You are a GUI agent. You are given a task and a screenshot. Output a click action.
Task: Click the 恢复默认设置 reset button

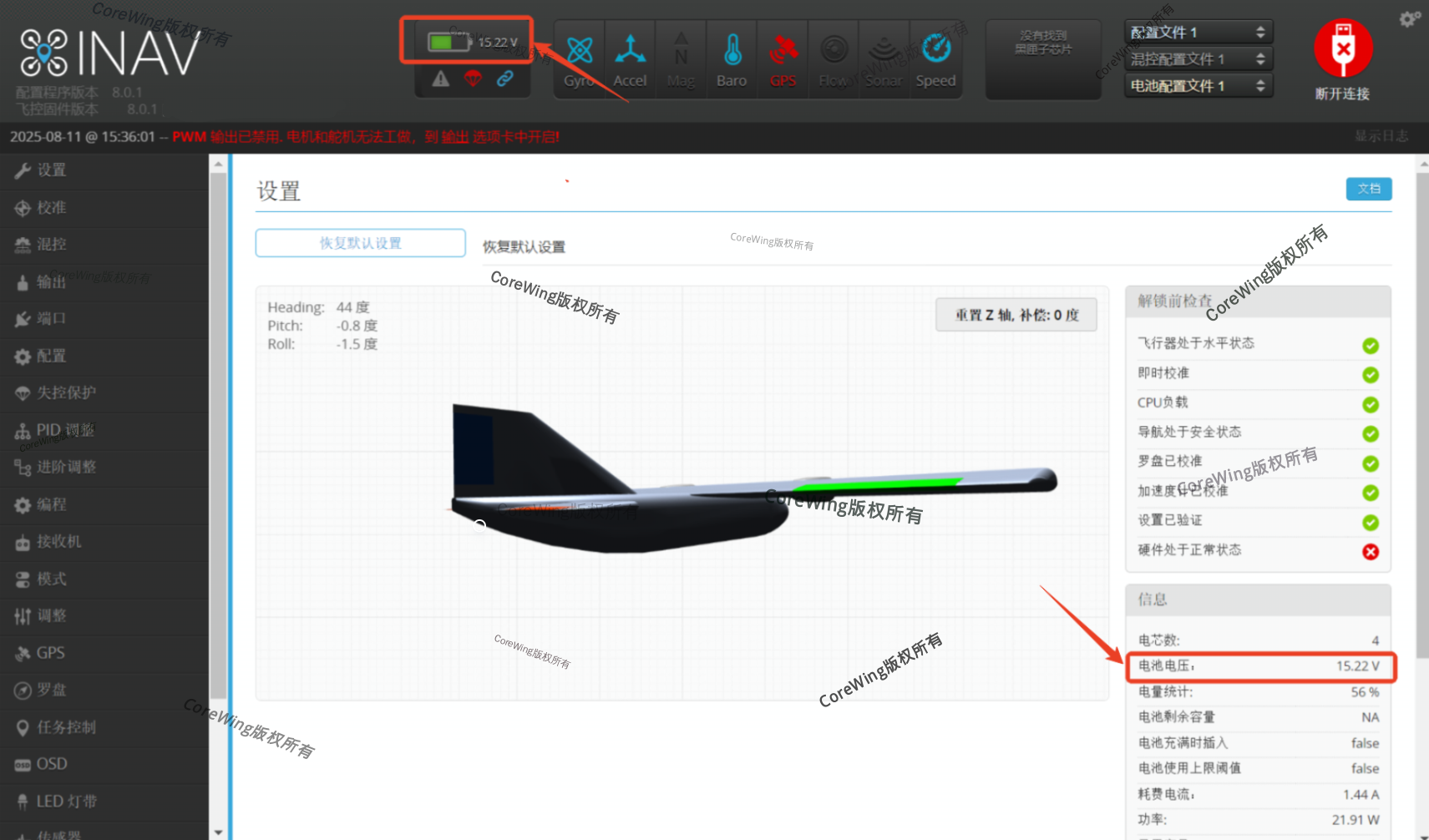360,243
